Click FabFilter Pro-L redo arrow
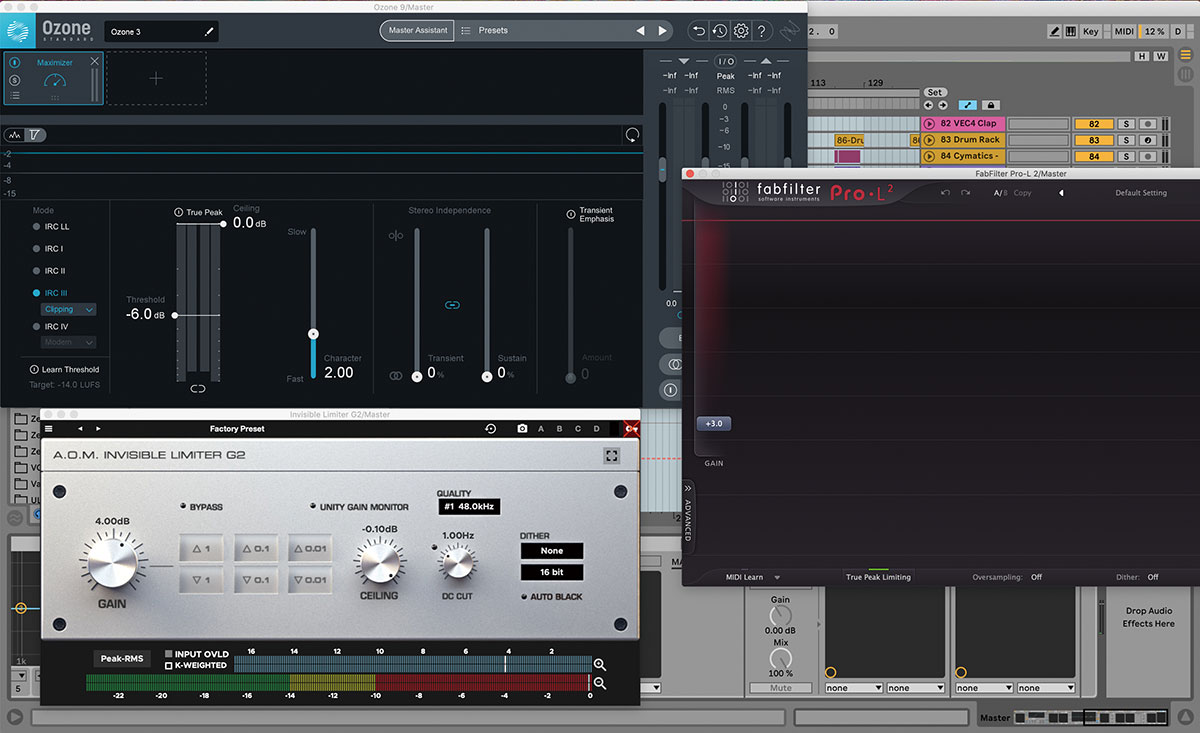 pyautogui.click(x=965, y=192)
